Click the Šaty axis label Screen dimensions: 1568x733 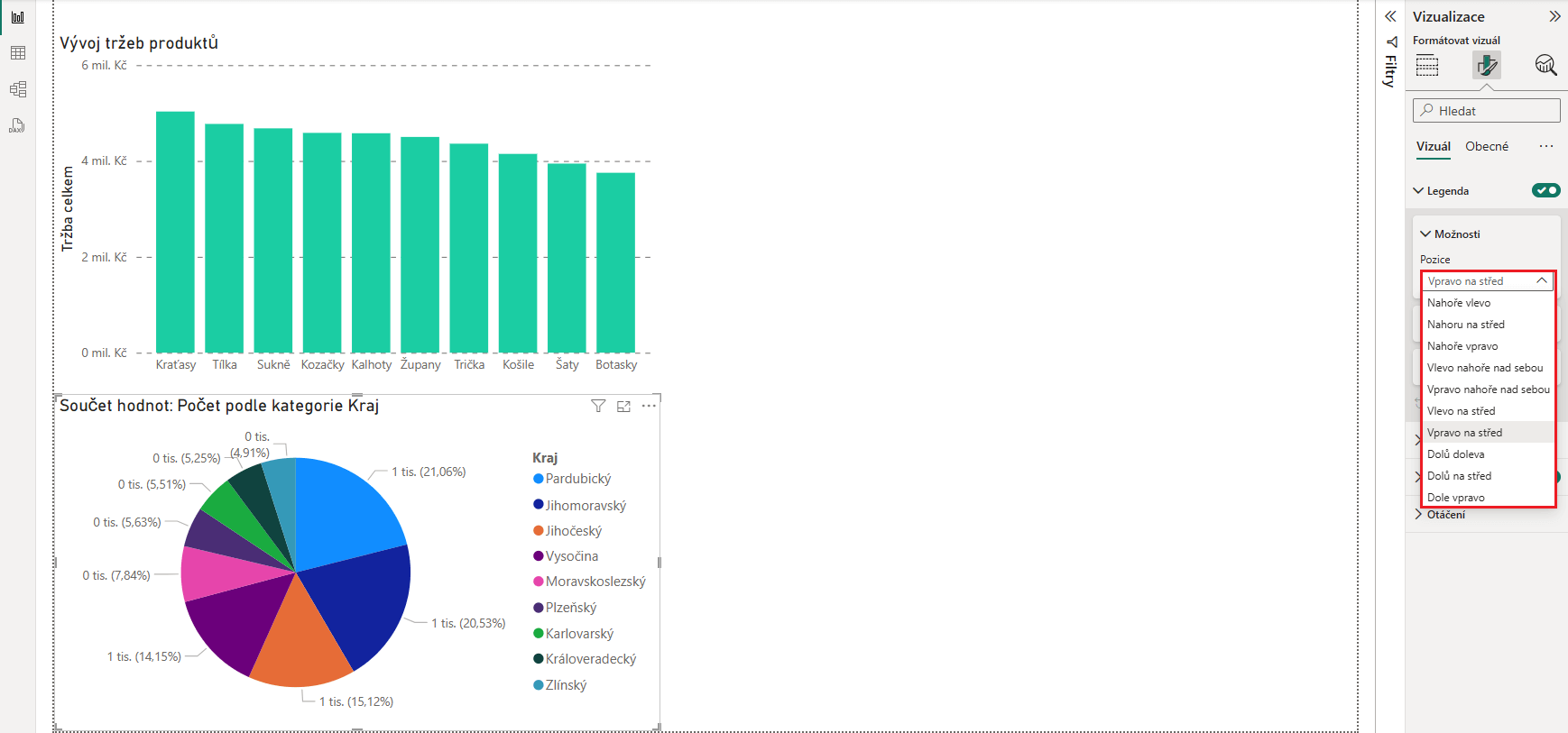[x=567, y=364]
